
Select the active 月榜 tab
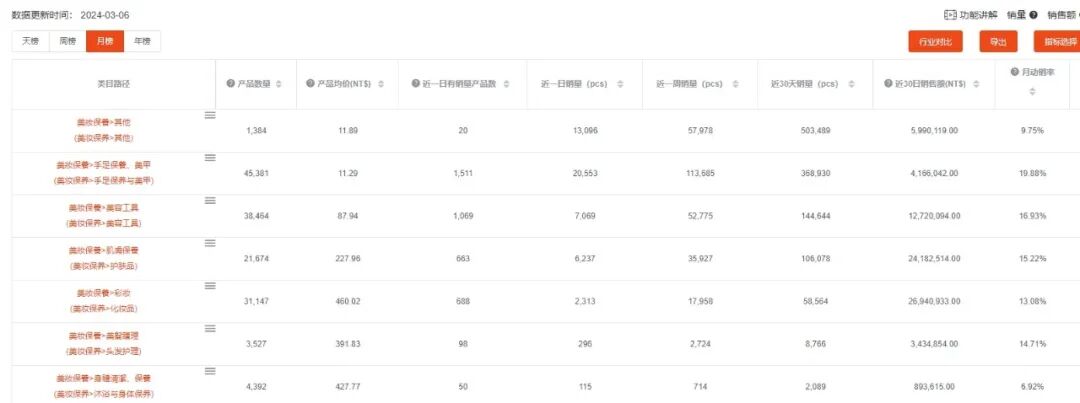pyautogui.click(x=105, y=41)
